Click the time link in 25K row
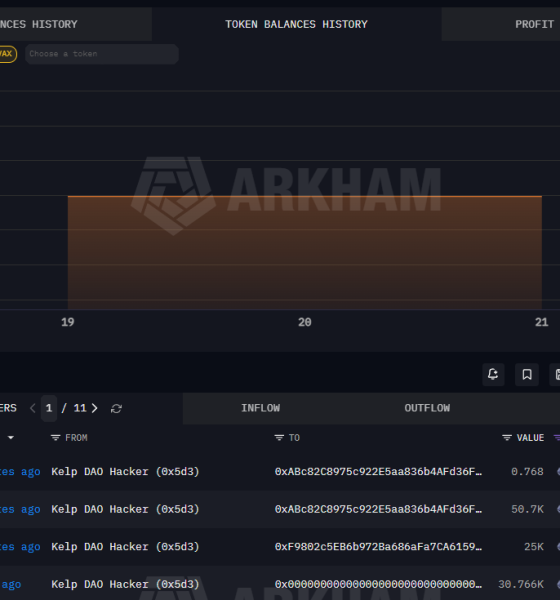Viewport: 560px width, 600px height. tap(20, 546)
